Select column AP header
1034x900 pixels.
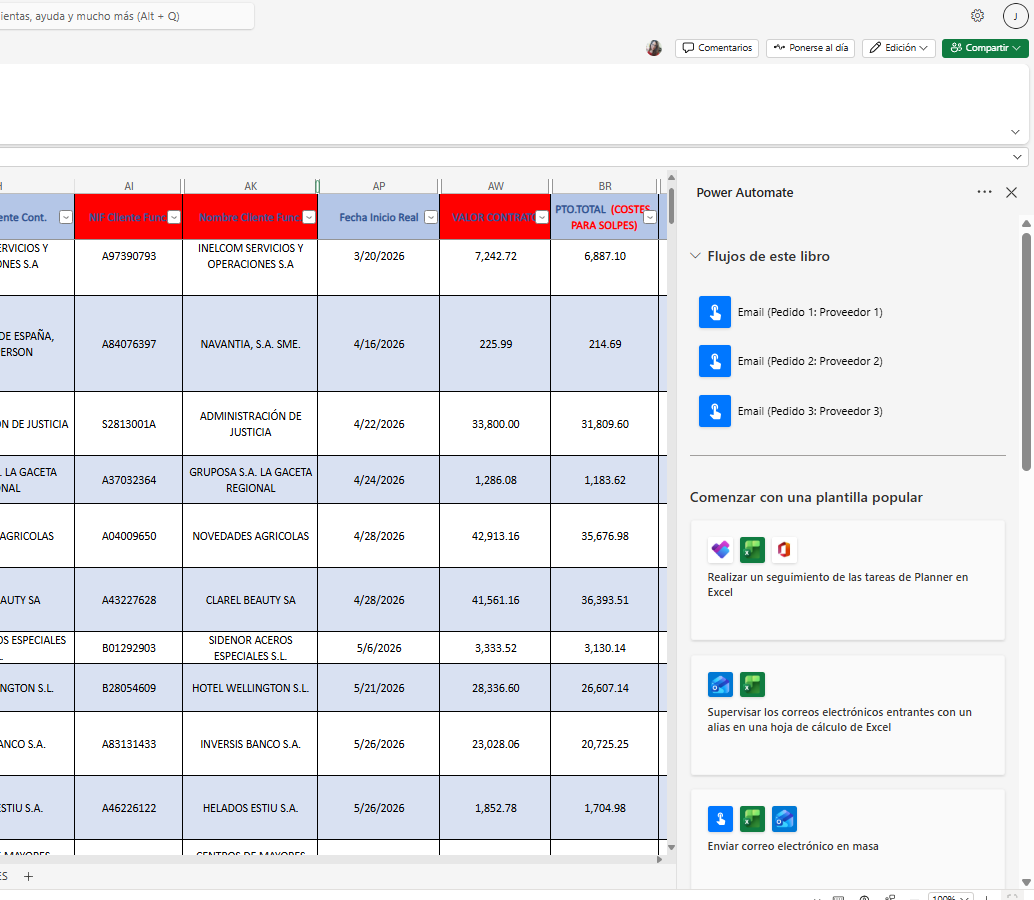click(x=379, y=186)
